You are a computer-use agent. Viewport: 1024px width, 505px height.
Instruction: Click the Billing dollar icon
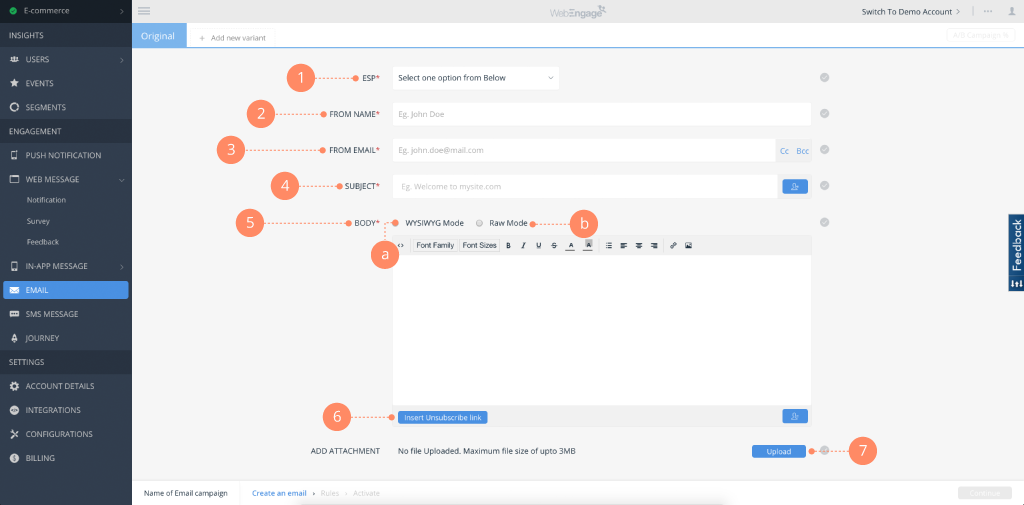coord(14,458)
